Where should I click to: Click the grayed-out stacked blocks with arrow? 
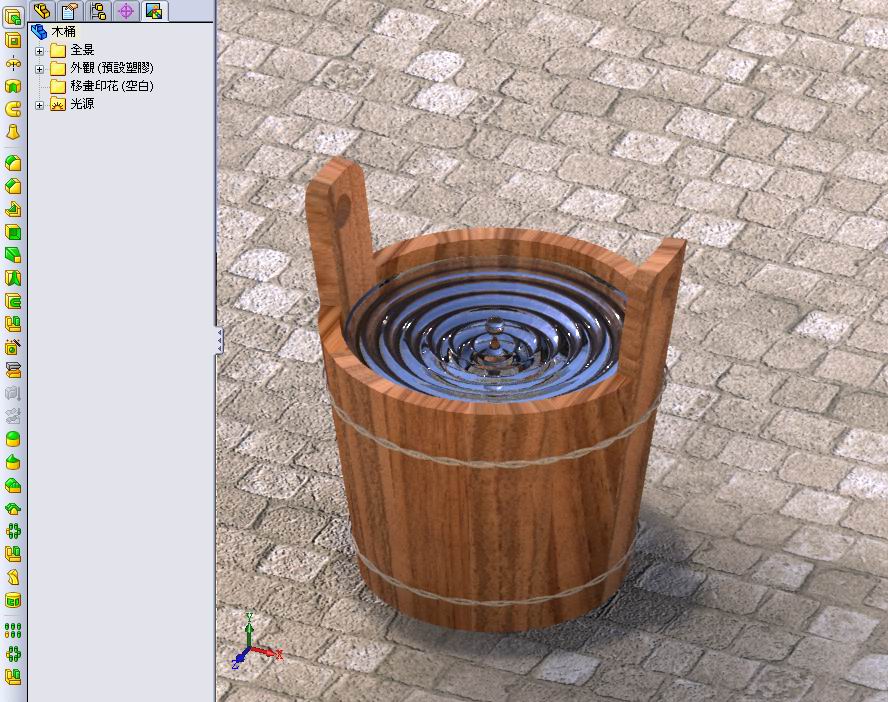[x=12, y=416]
